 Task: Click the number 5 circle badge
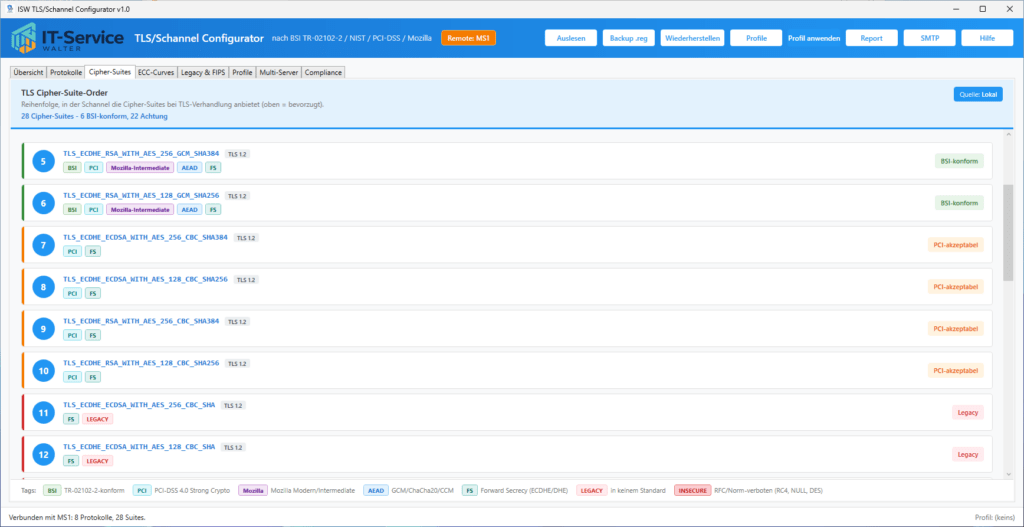pos(43,161)
